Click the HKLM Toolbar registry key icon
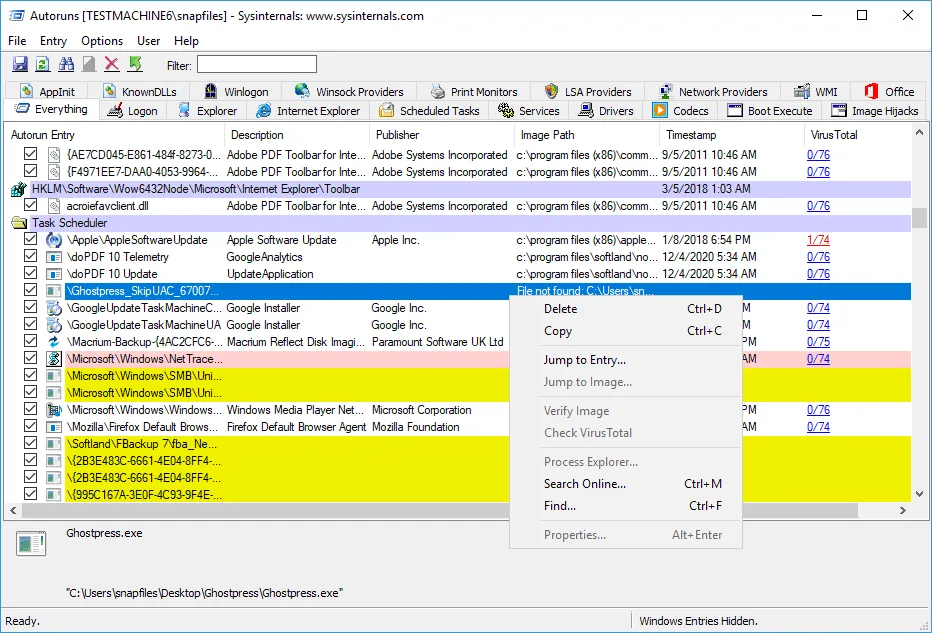932x633 pixels. tap(19, 189)
